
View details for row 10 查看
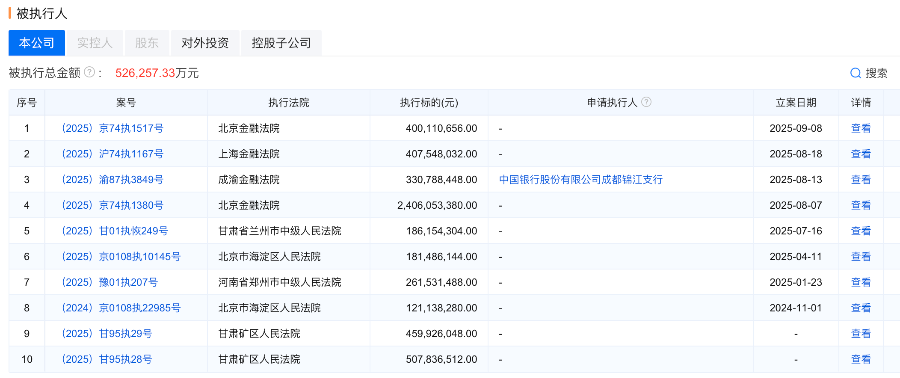click(x=860, y=360)
